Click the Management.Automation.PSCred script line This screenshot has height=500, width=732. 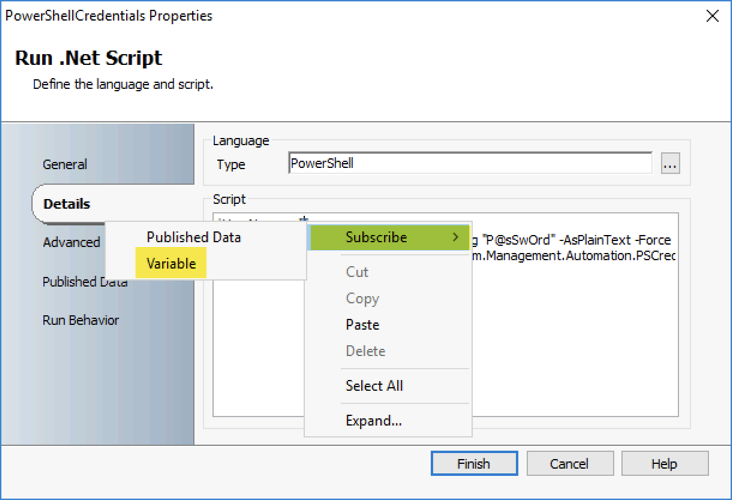click(573, 256)
